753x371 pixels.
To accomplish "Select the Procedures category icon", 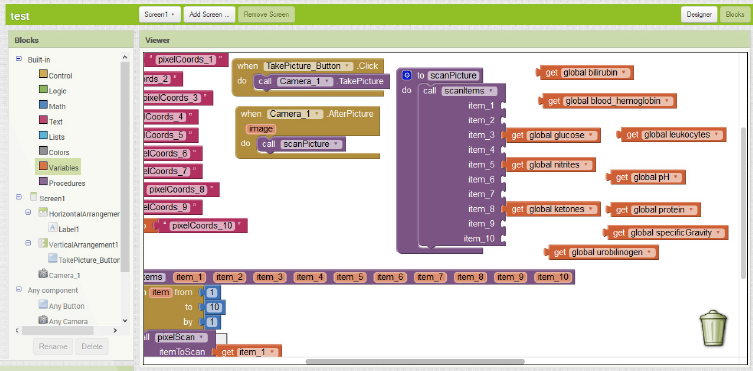I will click(43, 182).
